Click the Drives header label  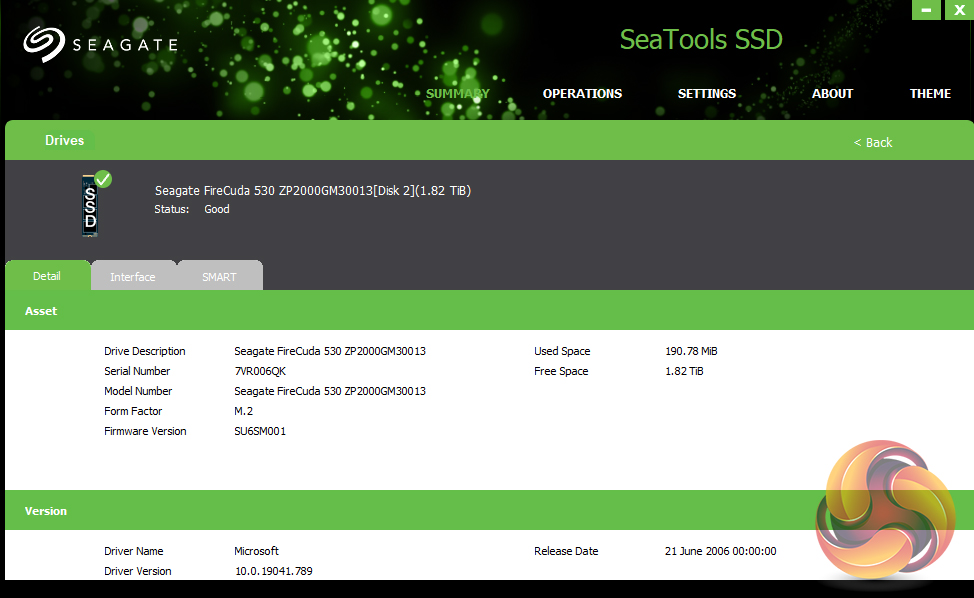point(65,140)
